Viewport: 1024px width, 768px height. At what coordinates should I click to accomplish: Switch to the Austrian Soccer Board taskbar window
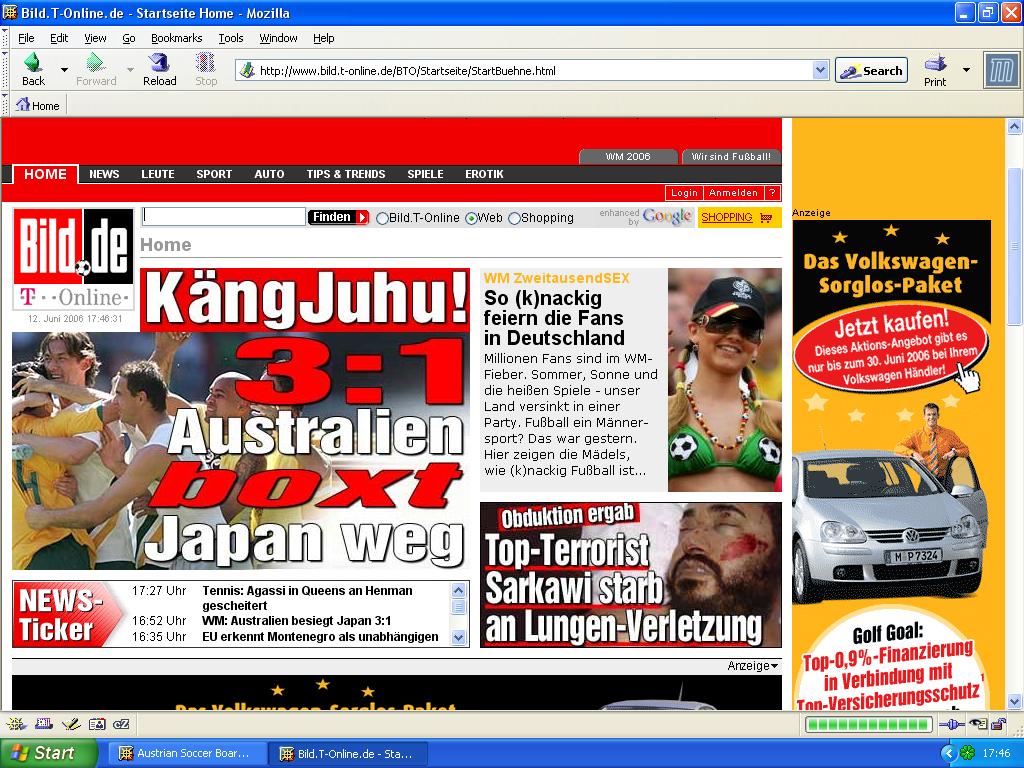pos(186,753)
